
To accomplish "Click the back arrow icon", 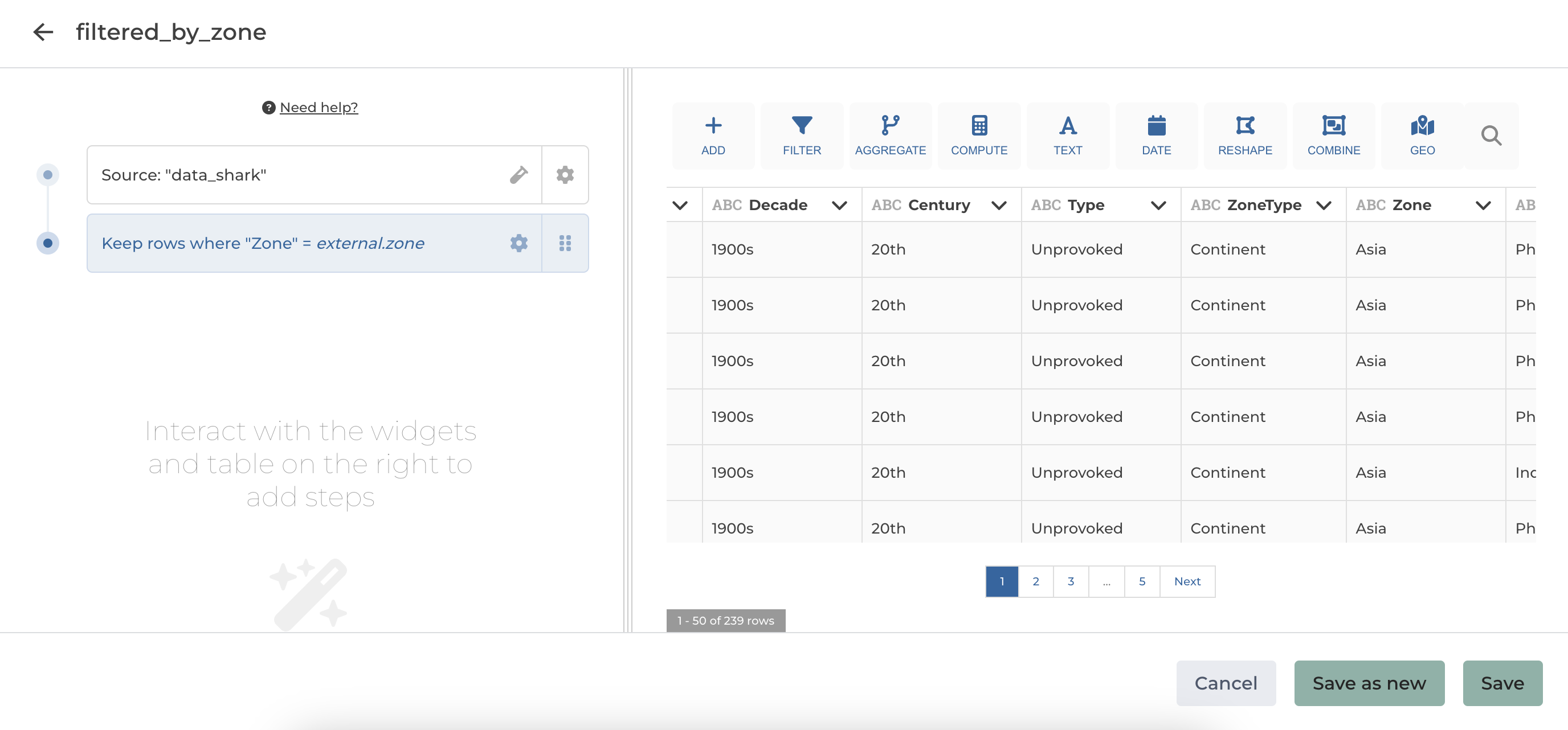I will click(x=43, y=32).
